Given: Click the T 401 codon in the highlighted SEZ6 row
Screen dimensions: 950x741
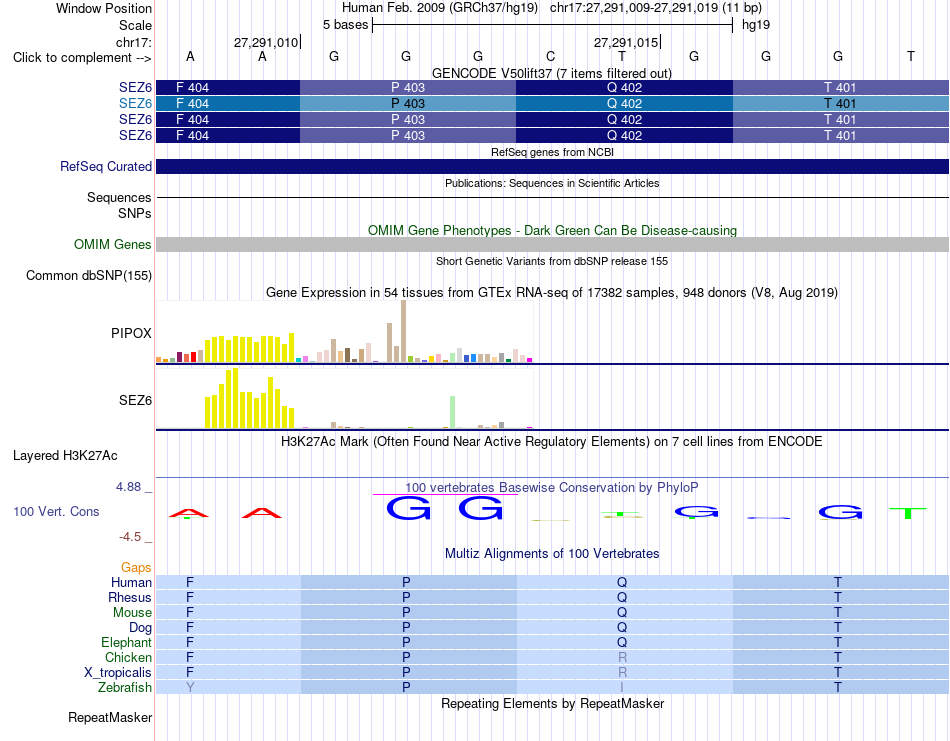Looking at the screenshot, I should pyautogui.click(x=840, y=104).
